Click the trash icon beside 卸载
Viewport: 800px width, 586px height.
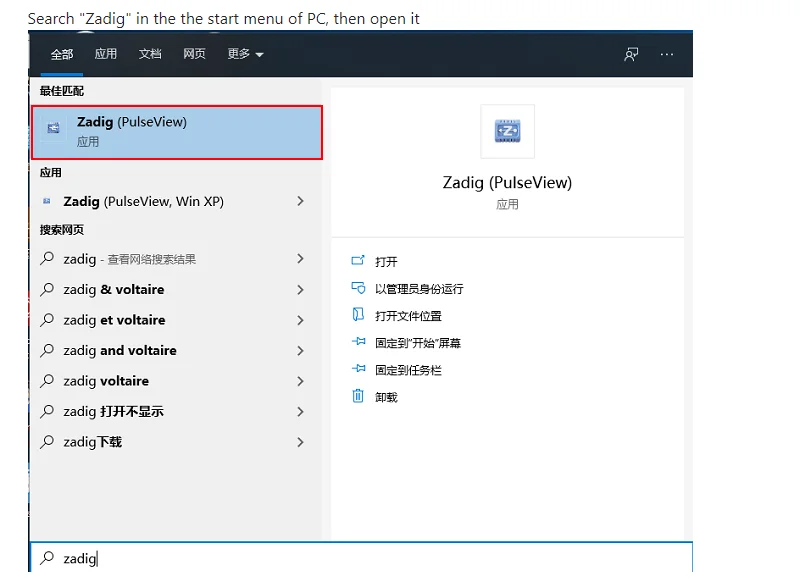(x=358, y=396)
